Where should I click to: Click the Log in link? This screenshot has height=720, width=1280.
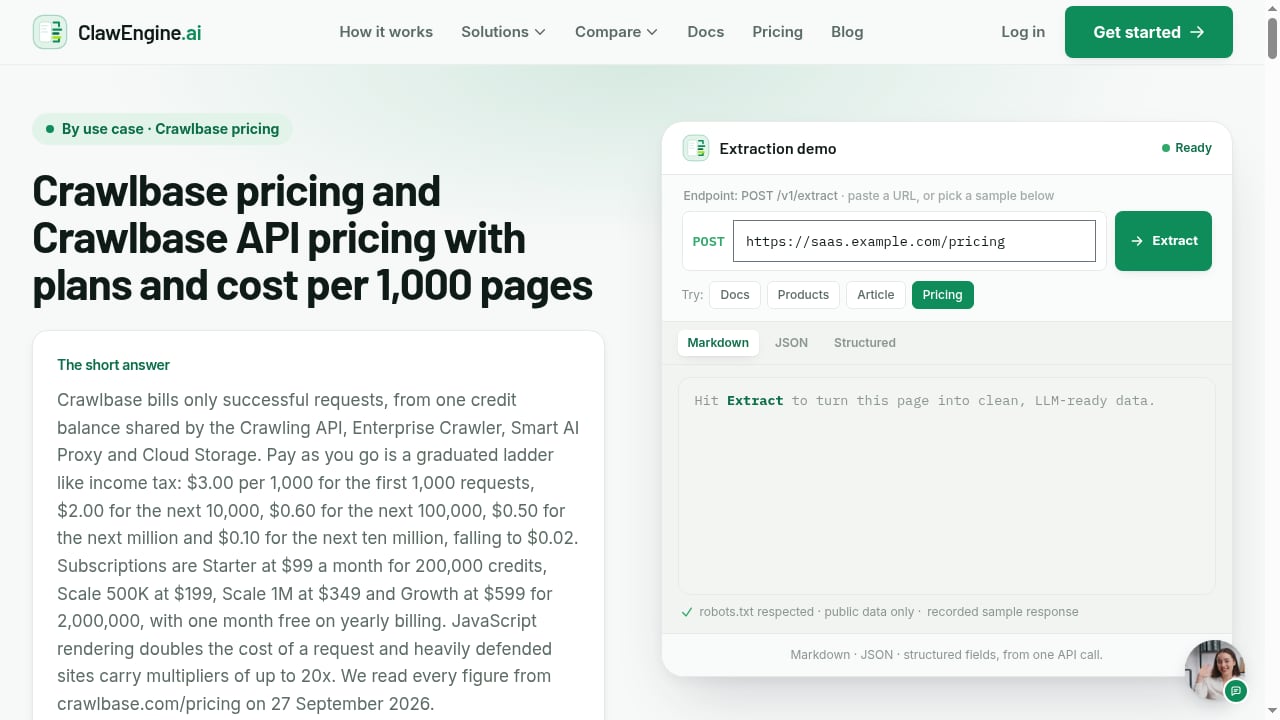1023,32
